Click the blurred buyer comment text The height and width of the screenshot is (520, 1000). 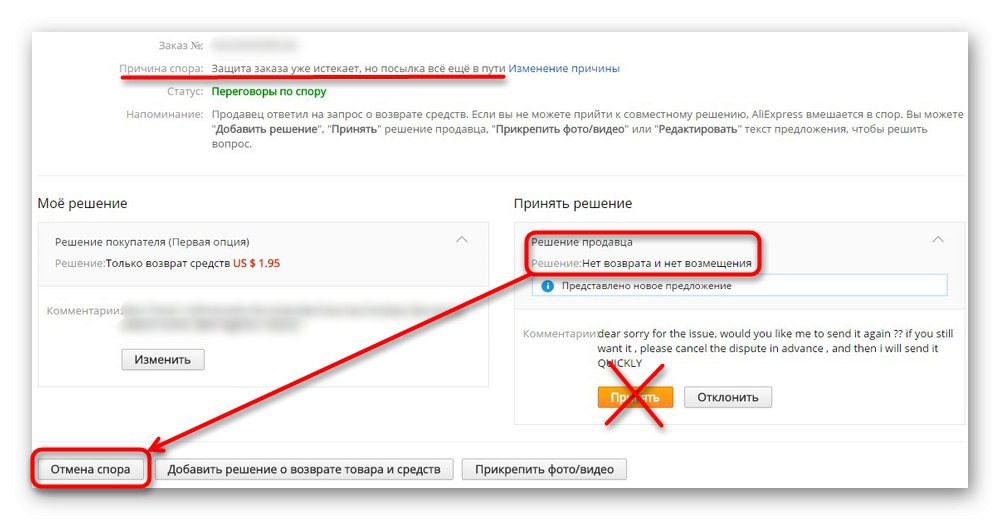click(281, 317)
